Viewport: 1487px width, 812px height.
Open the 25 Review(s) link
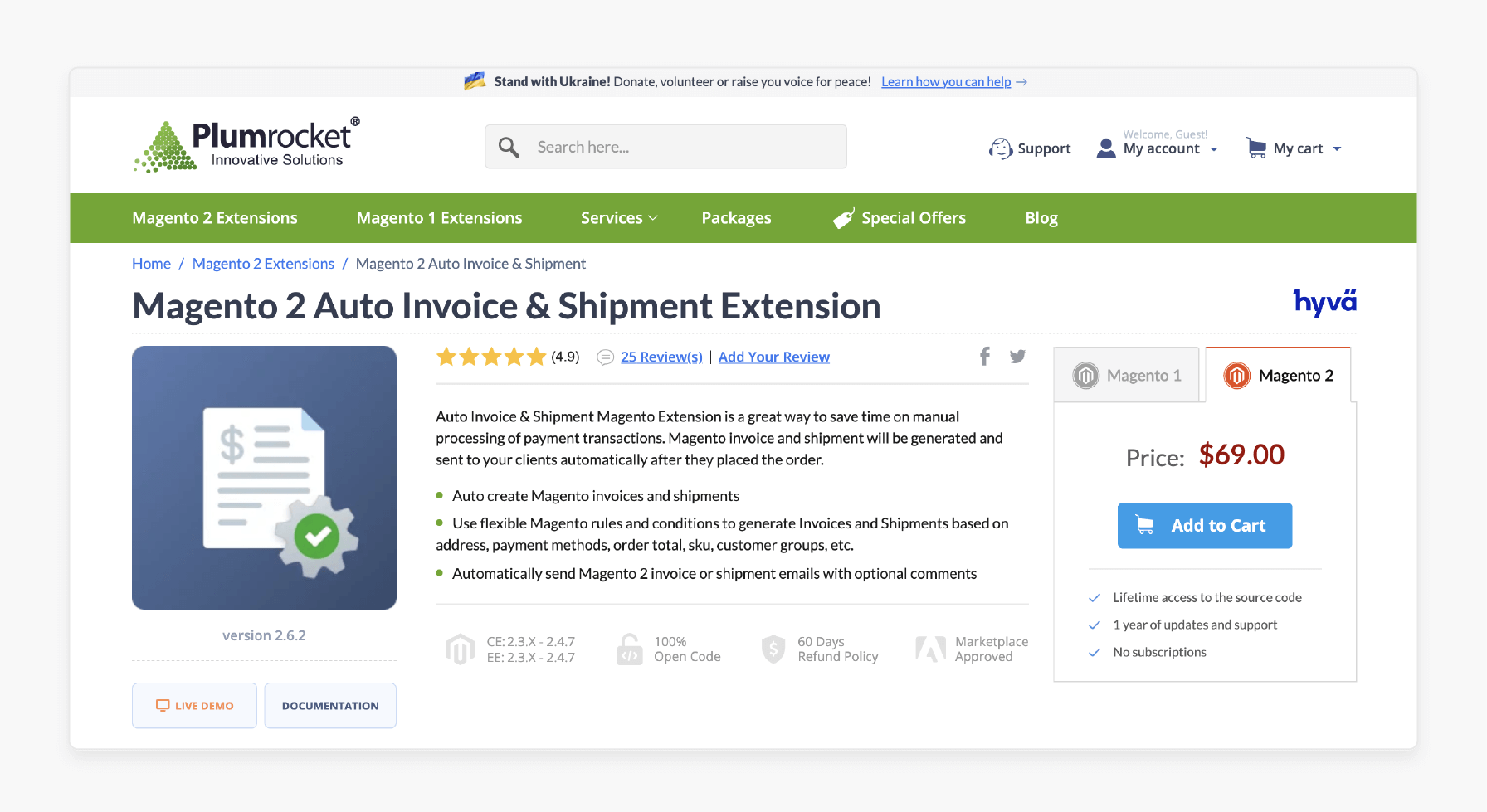point(661,357)
